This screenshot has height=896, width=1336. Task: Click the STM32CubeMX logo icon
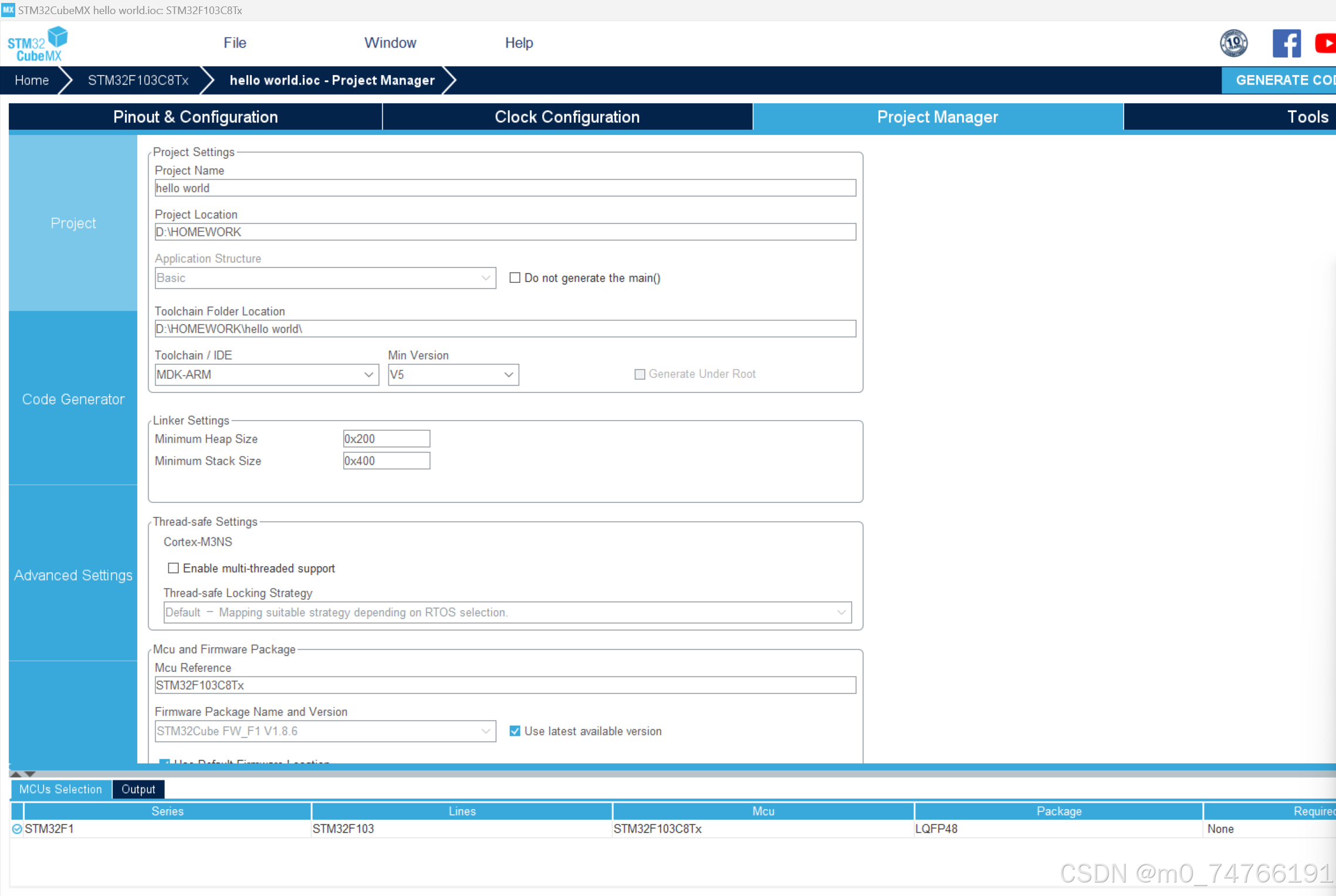tap(37, 43)
